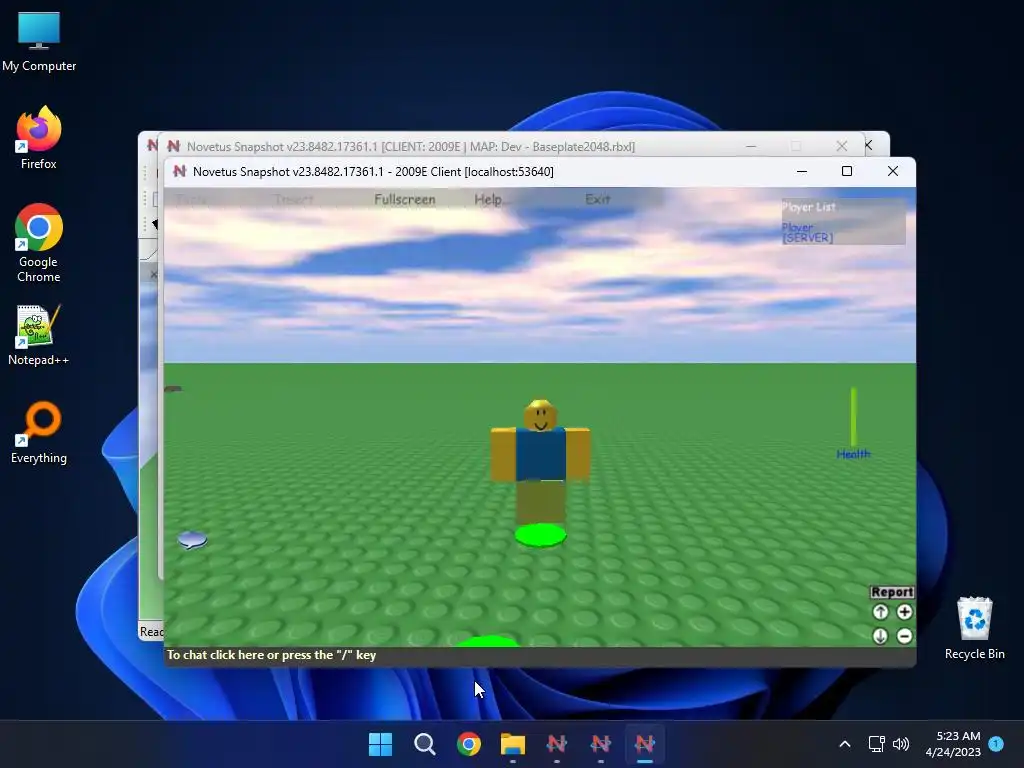Click the chat bar to start typing
The image size is (1024, 768).
coord(539,655)
